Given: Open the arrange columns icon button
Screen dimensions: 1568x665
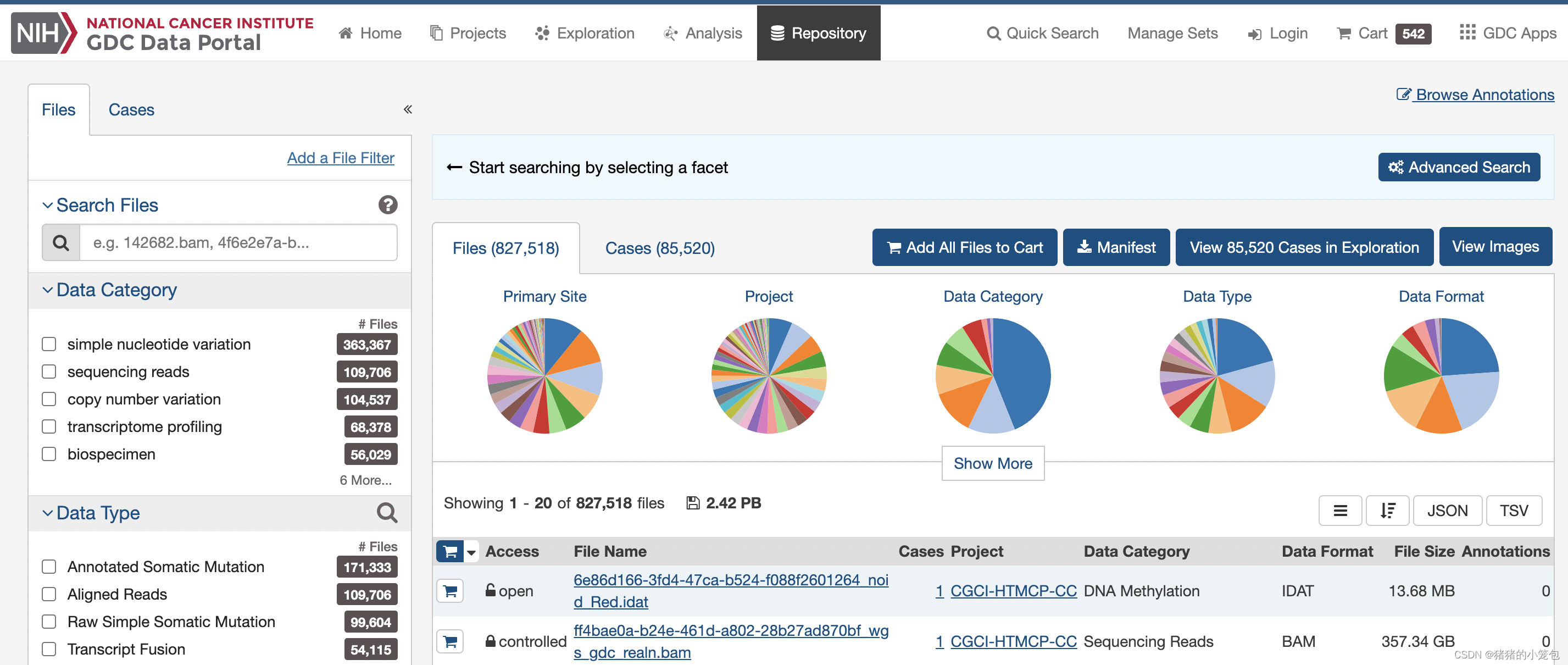Looking at the screenshot, I should click(1340, 511).
